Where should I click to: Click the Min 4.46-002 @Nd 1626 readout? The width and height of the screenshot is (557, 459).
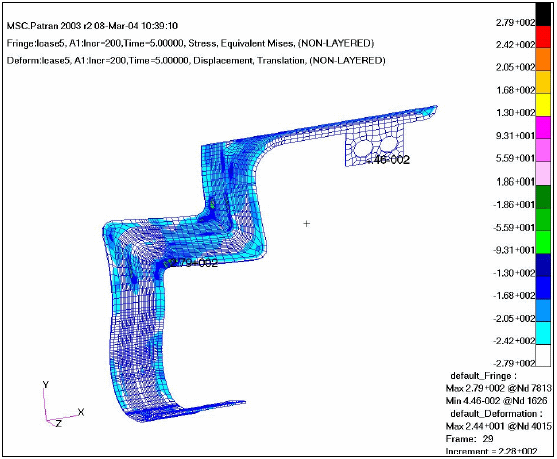pyautogui.click(x=496, y=401)
